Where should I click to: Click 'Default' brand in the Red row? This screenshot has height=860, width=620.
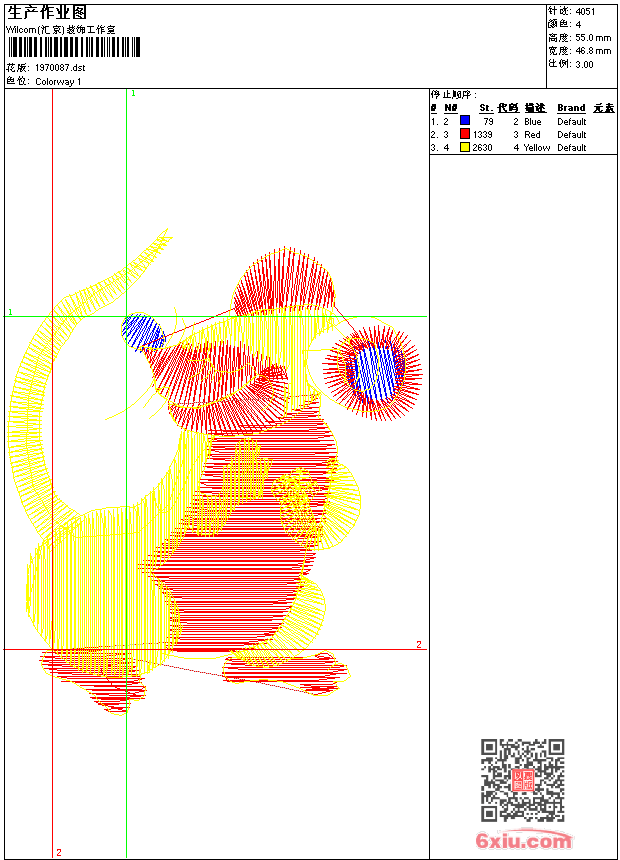coord(572,134)
